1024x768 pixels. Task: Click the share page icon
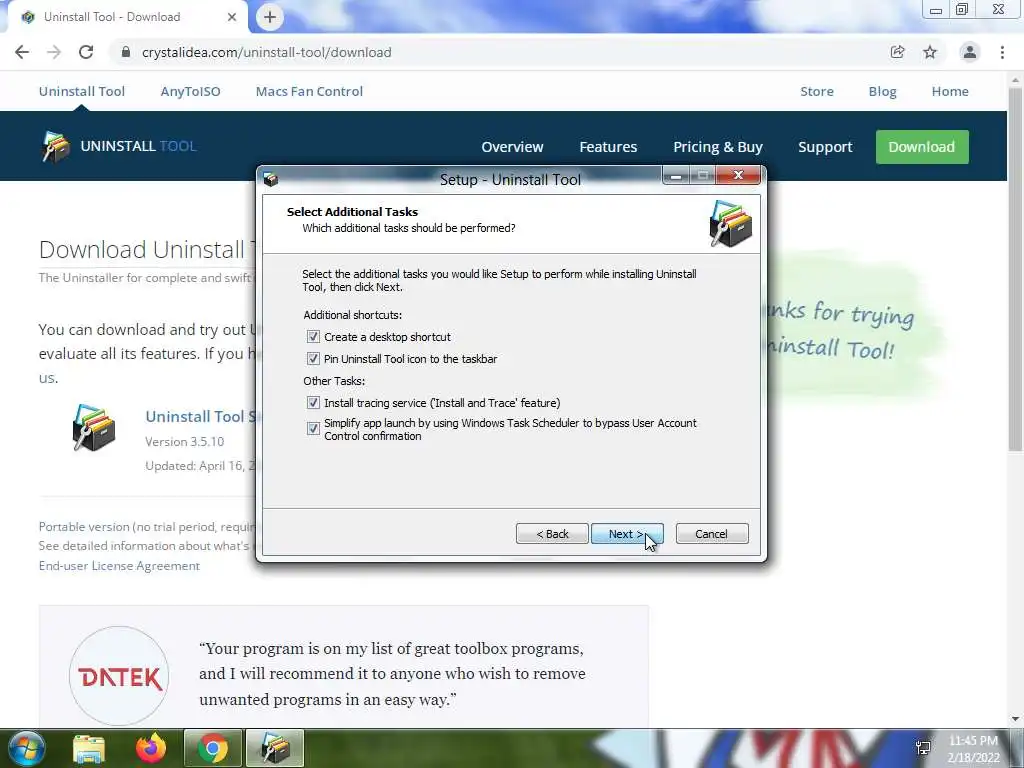click(x=897, y=52)
